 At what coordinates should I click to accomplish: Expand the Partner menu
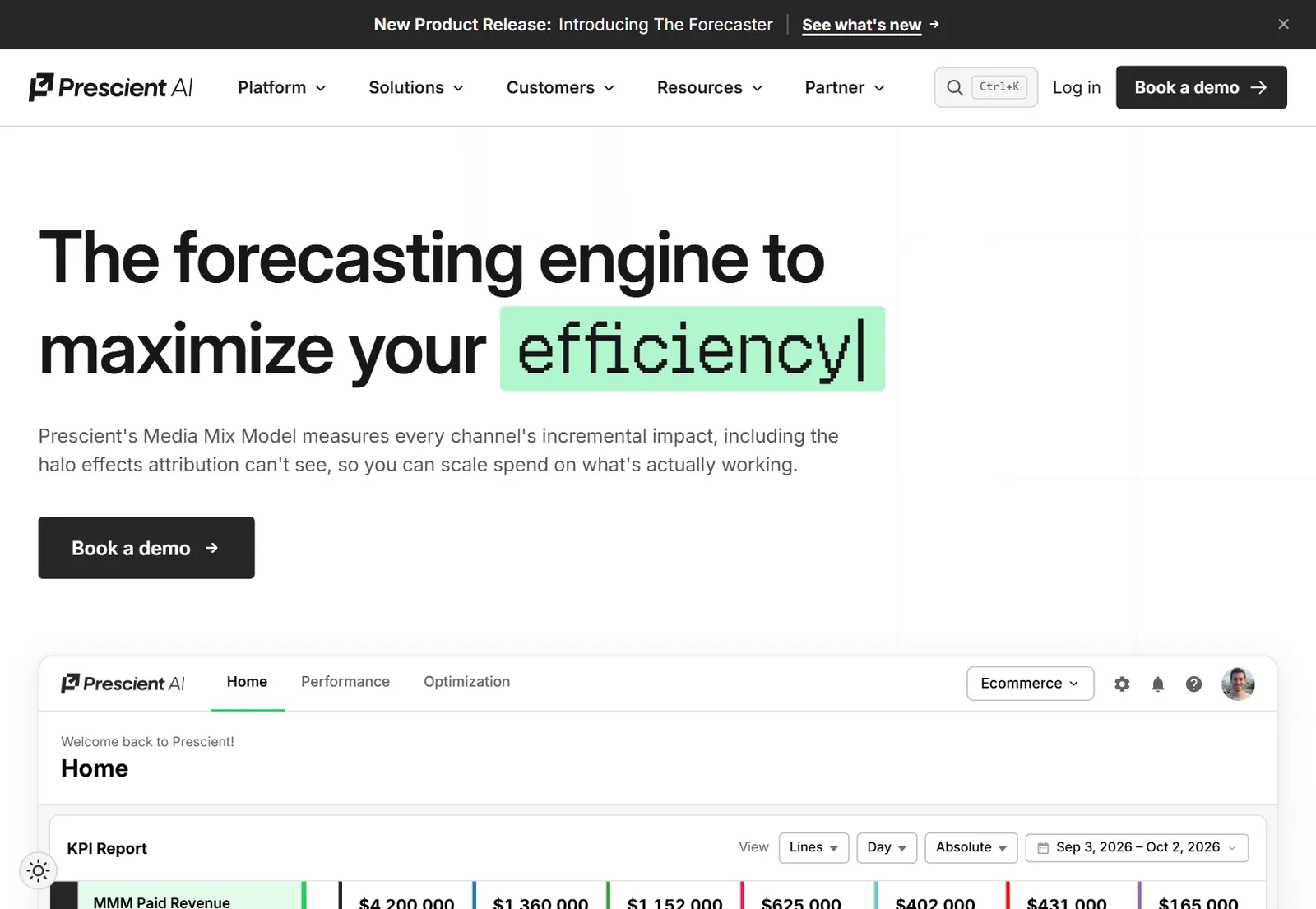(x=845, y=87)
